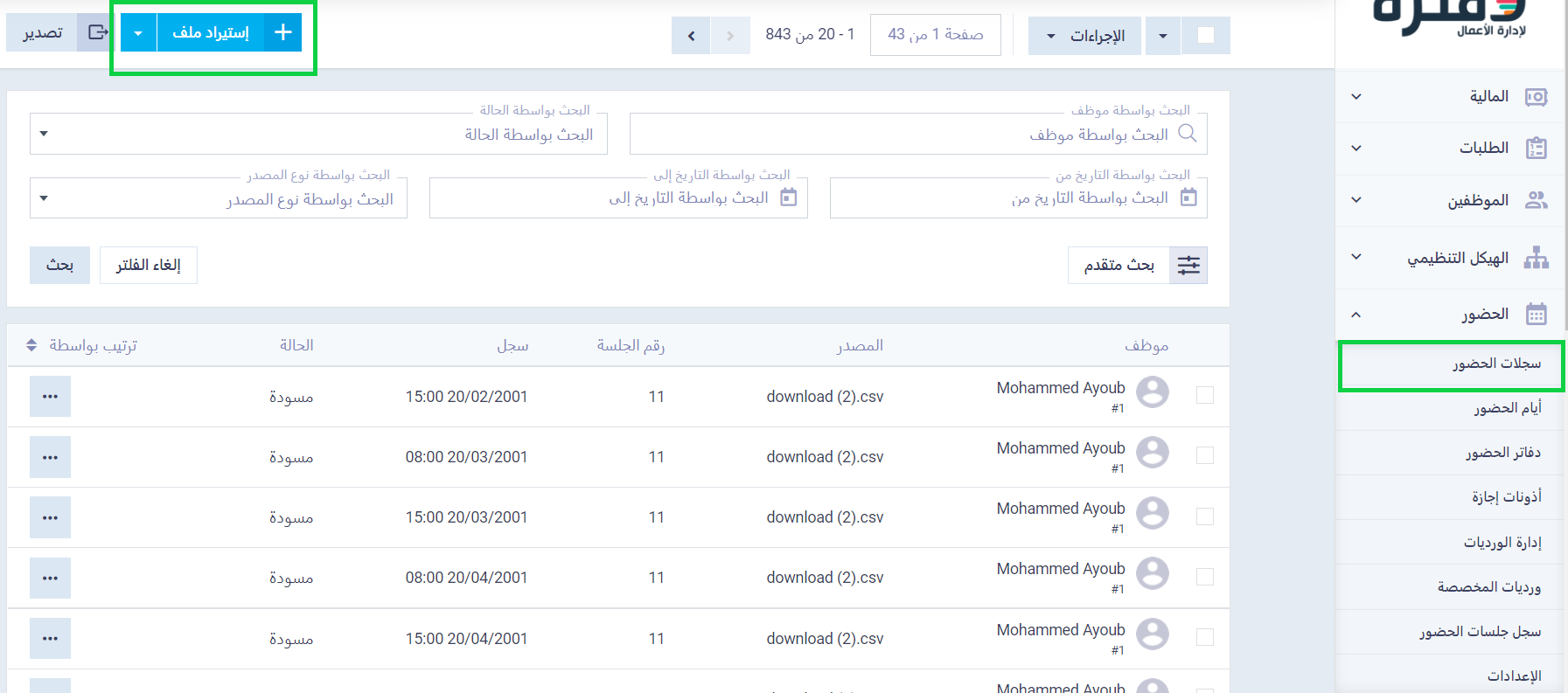The height and width of the screenshot is (693, 1568).
Task: Click avatar in row 15:00 20/03/2001
Action: point(1153,512)
